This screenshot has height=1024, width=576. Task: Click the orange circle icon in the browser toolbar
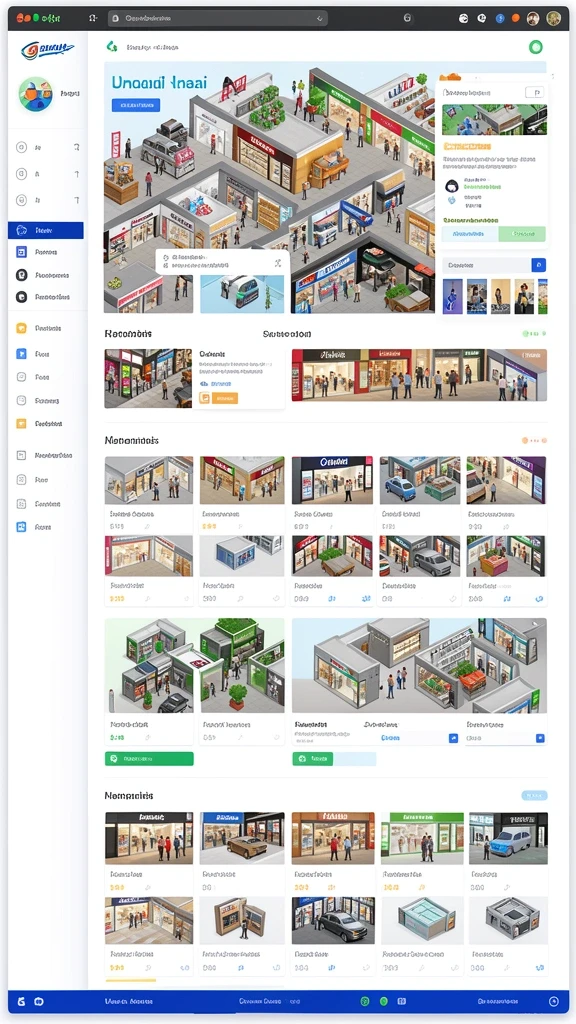click(x=515, y=18)
